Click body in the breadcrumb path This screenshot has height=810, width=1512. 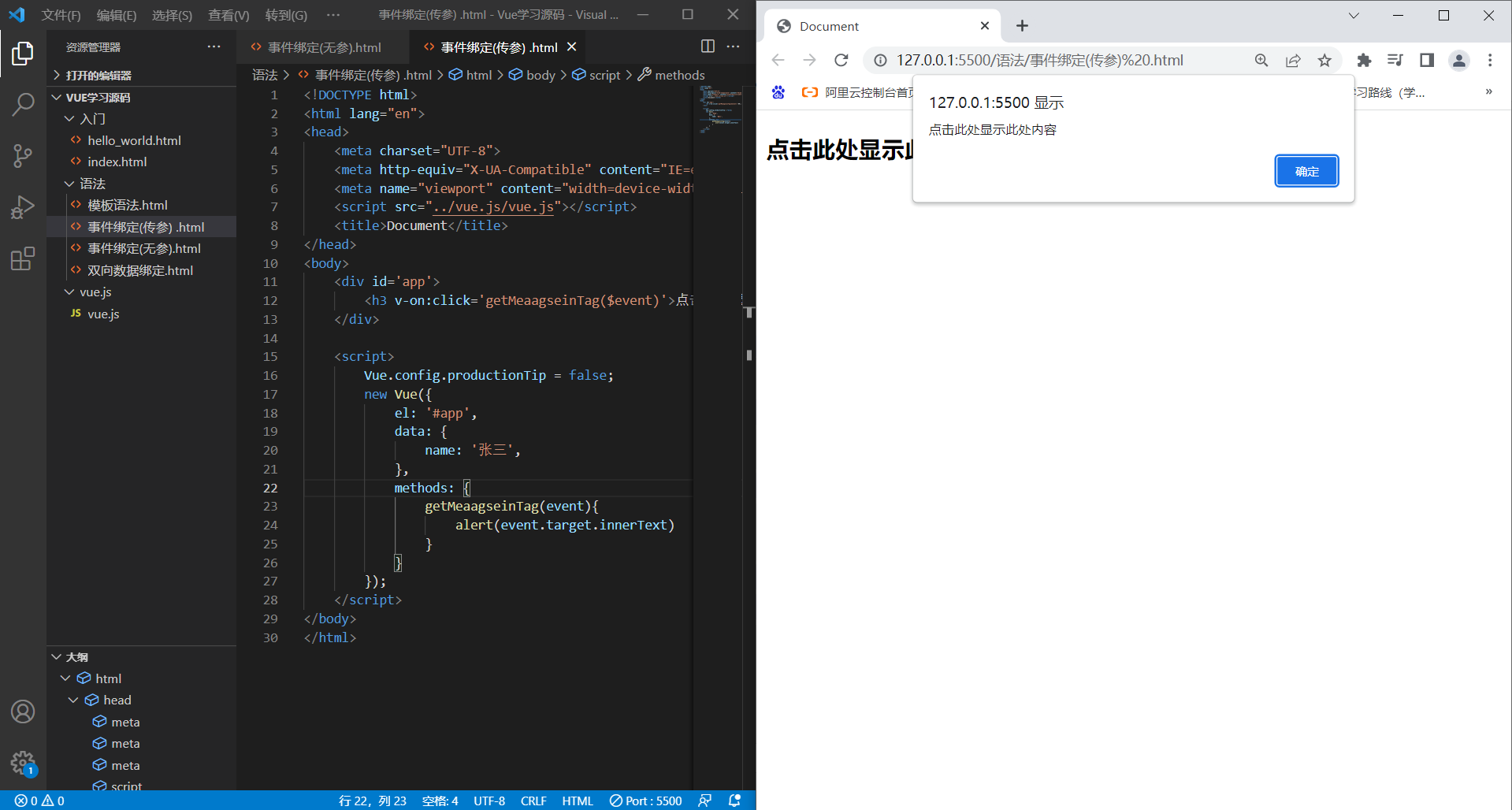[x=532, y=75]
